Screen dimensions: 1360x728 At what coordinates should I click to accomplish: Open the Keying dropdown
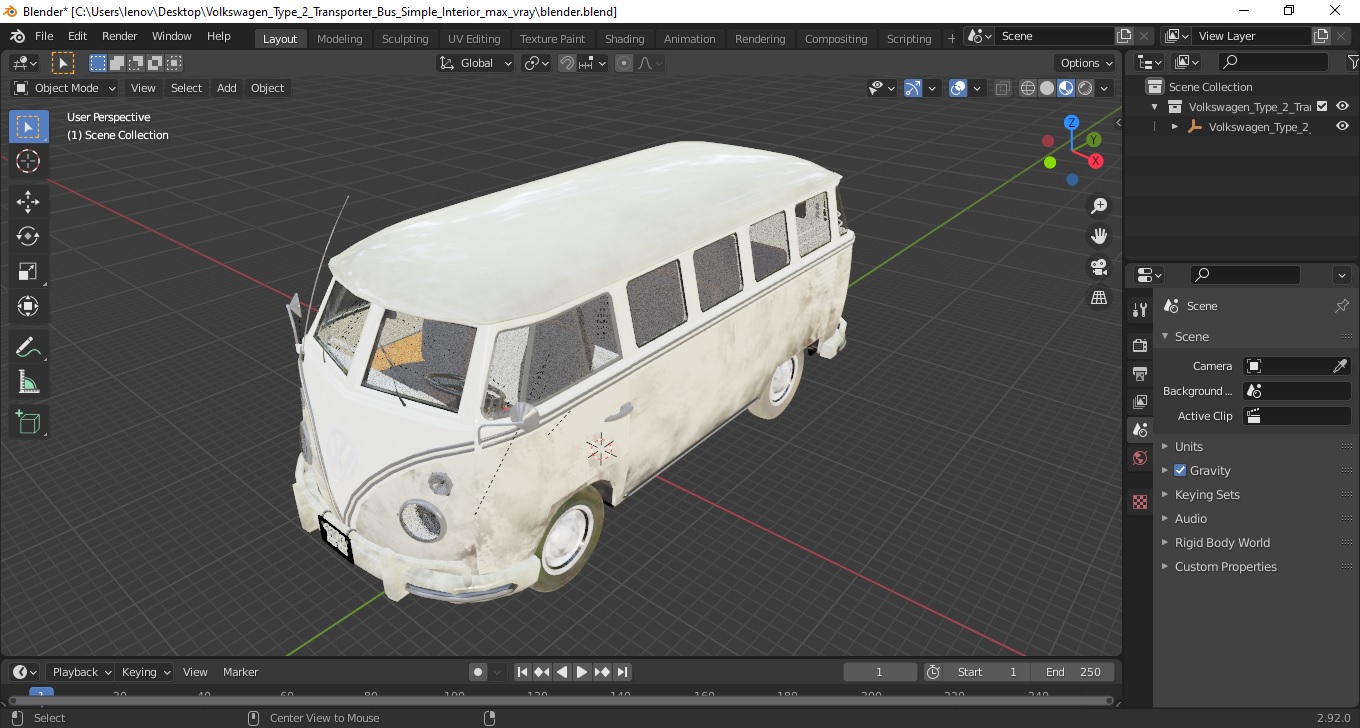click(x=146, y=672)
